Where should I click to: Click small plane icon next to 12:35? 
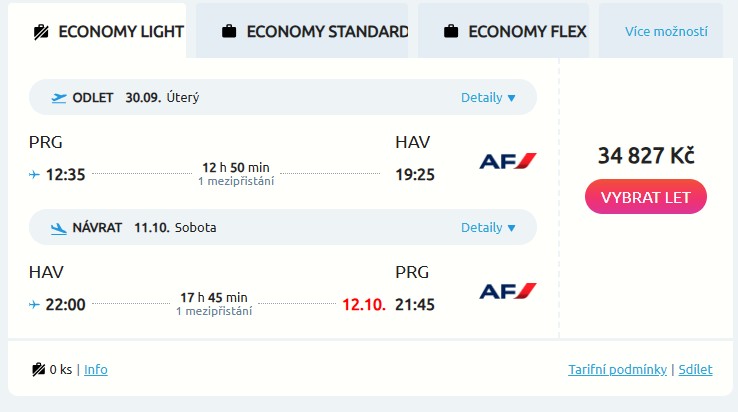(35, 174)
